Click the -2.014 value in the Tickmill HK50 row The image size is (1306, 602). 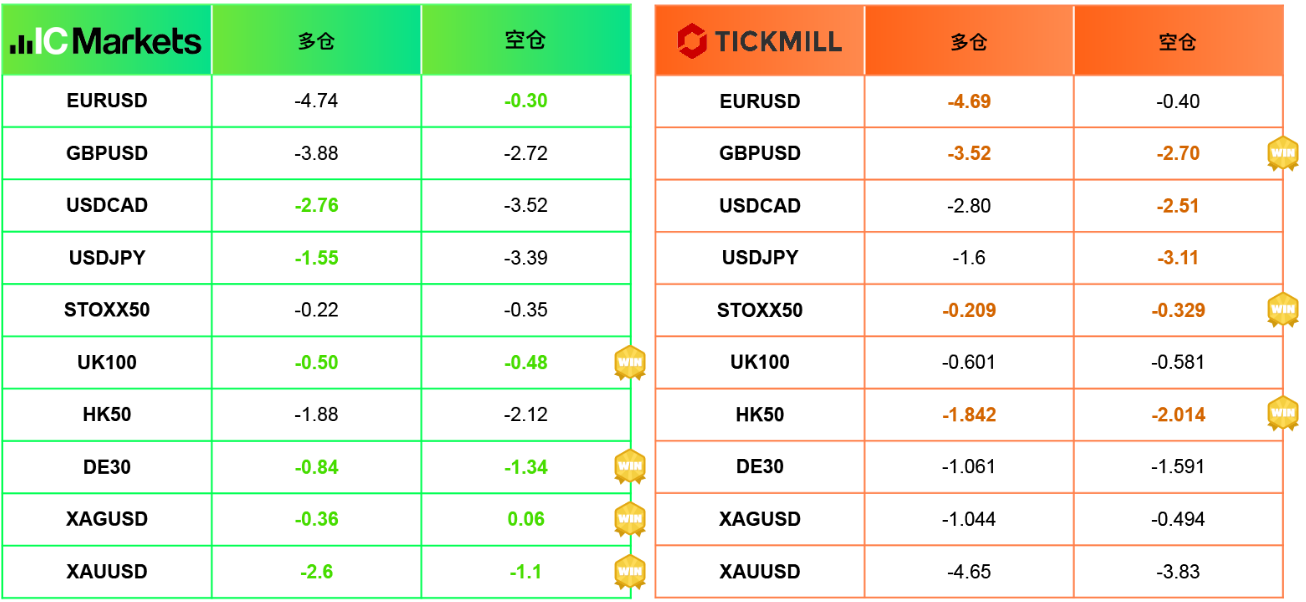[x=1178, y=415]
